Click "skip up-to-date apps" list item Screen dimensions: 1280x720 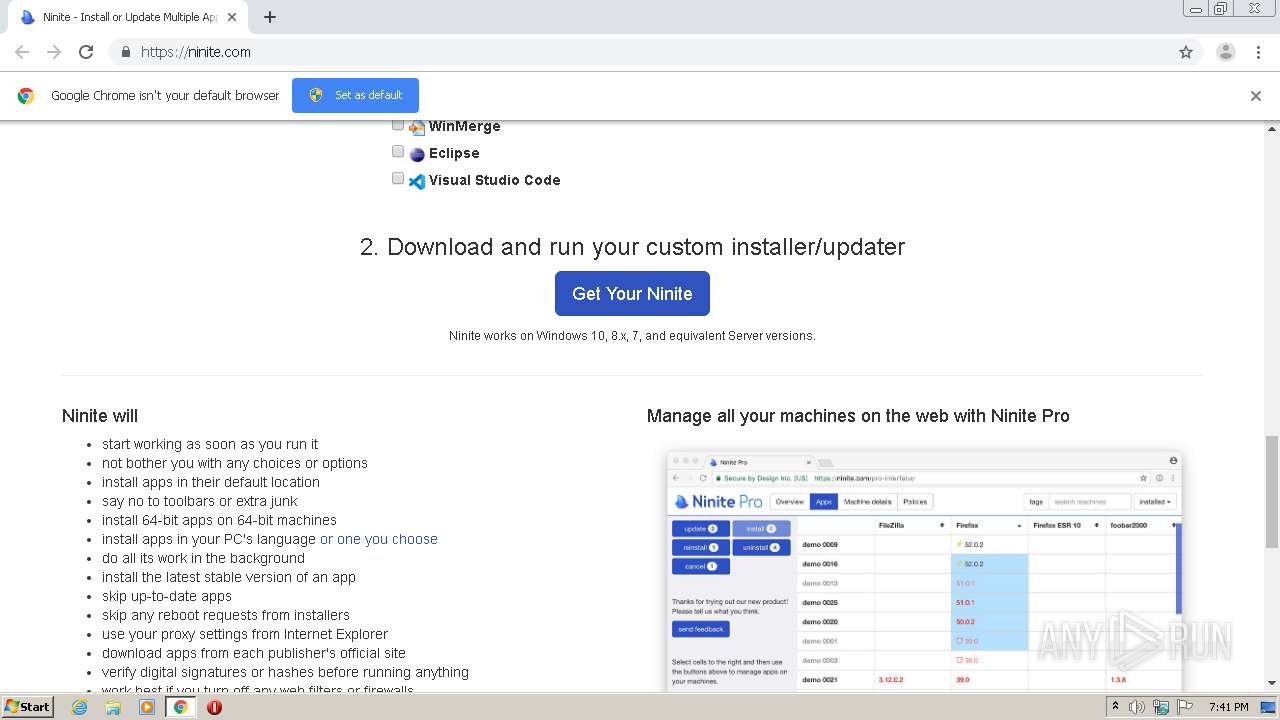click(x=167, y=596)
